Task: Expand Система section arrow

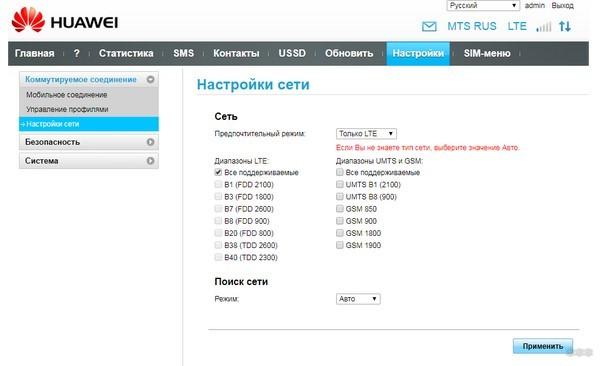Action: (150, 161)
